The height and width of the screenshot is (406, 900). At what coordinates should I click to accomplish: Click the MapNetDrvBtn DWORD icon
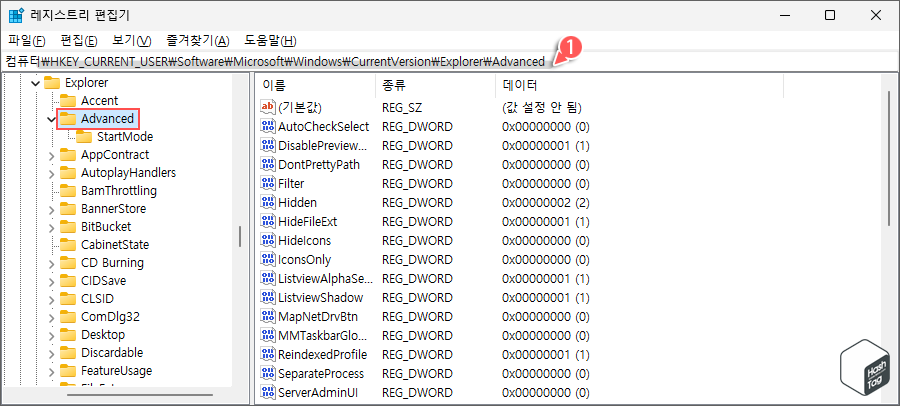click(x=268, y=316)
